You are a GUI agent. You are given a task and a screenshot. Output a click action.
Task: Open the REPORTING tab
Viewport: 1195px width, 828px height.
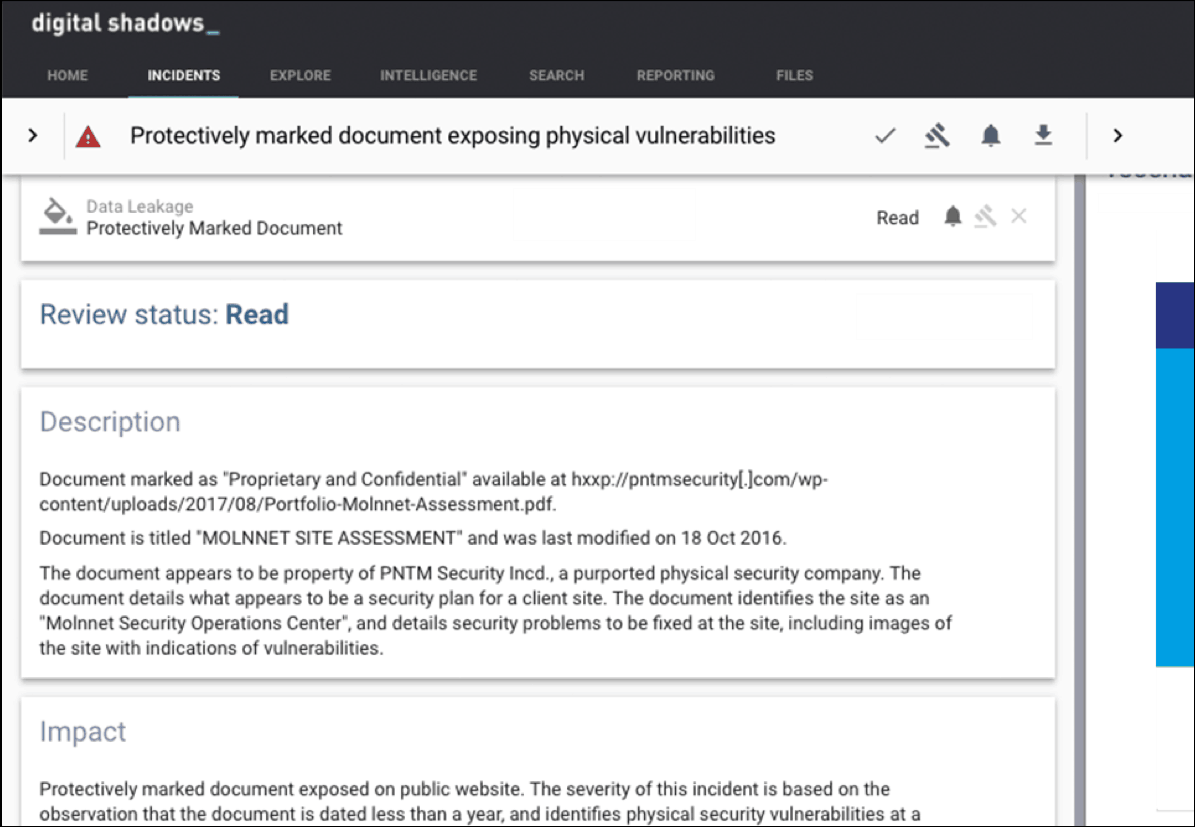click(x=676, y=75)
